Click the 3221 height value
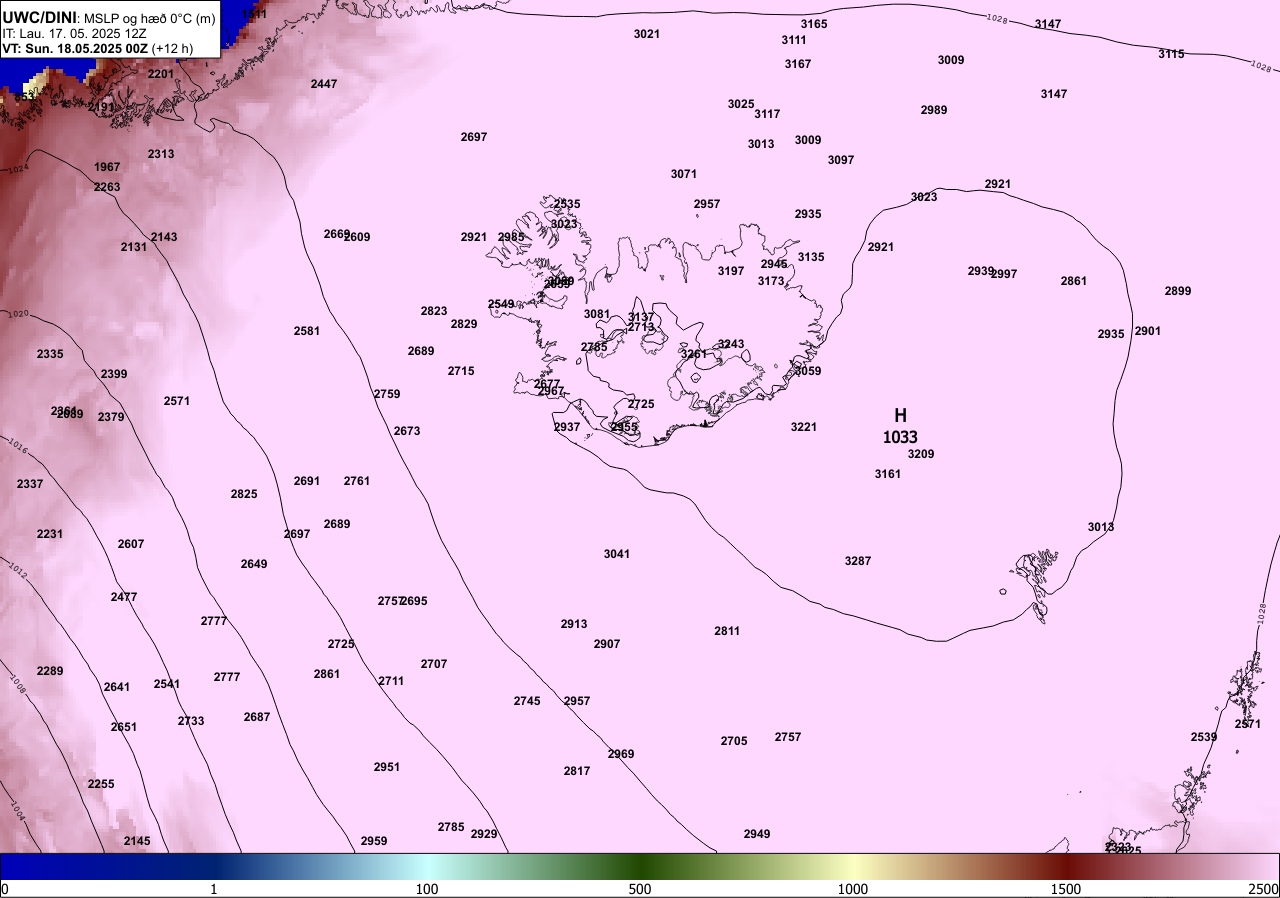This screenshot has width=1280, height=898. pos(804,427)
